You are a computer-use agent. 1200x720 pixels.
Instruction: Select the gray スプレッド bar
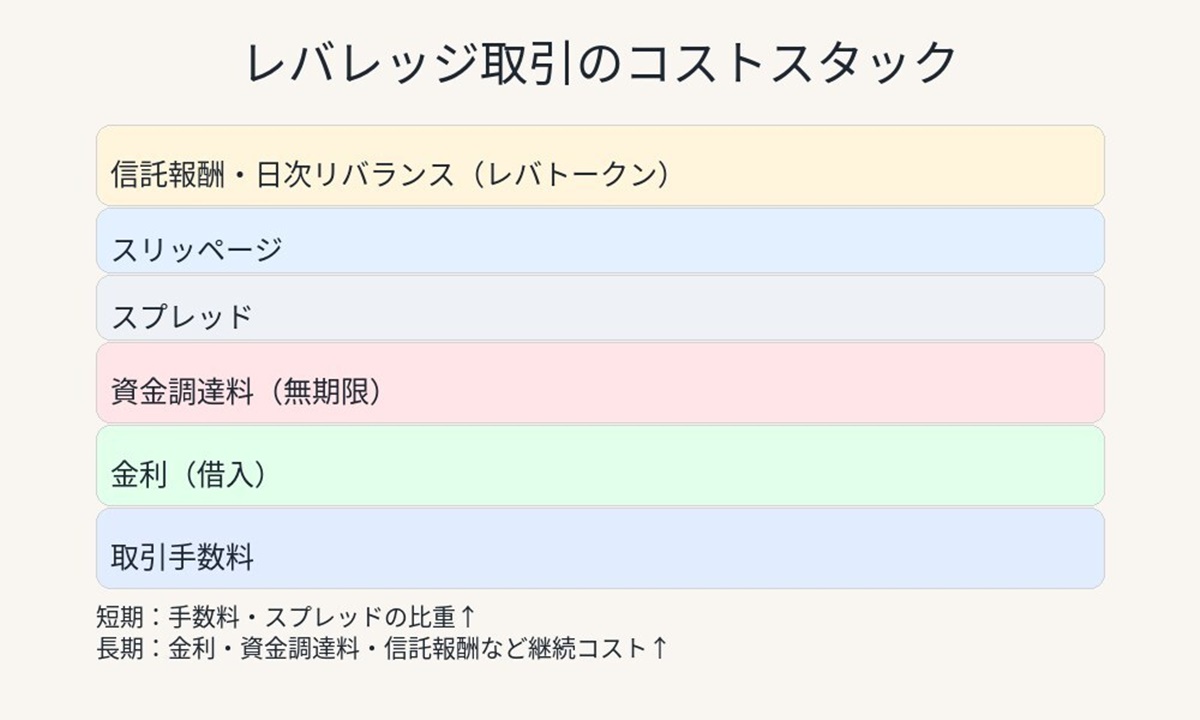tap(600, 308)
